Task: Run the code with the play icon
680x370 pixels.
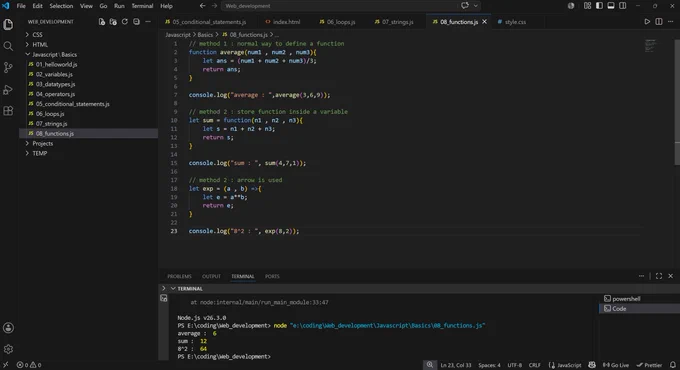Action: 647,22
